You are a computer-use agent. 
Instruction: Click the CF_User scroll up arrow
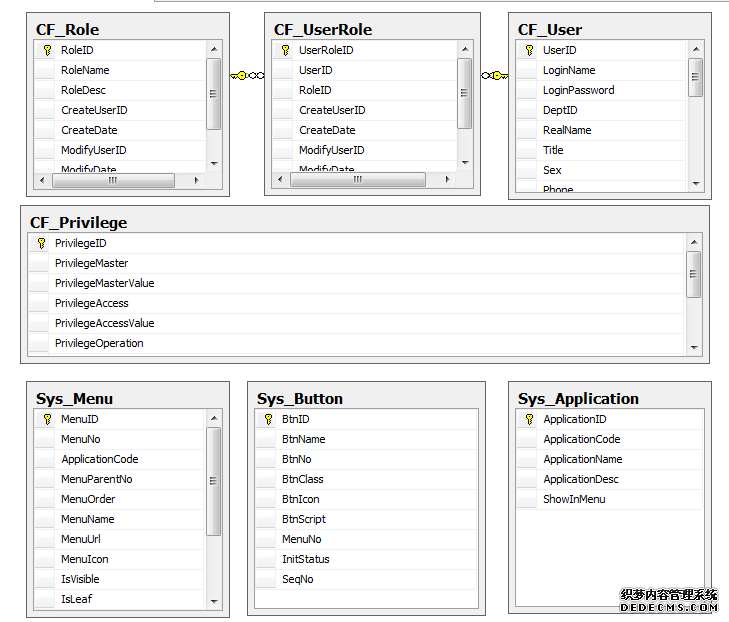(695, 47)
